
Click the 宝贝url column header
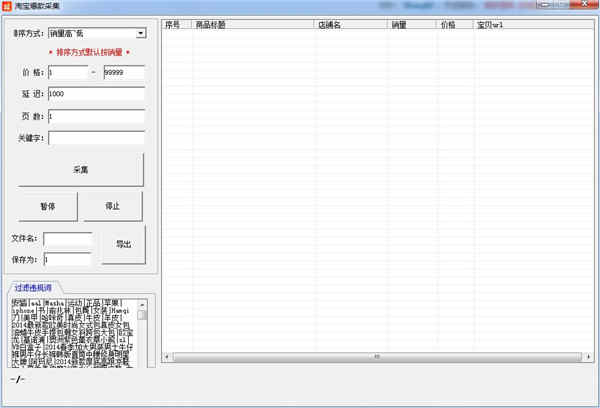[533, 25]
